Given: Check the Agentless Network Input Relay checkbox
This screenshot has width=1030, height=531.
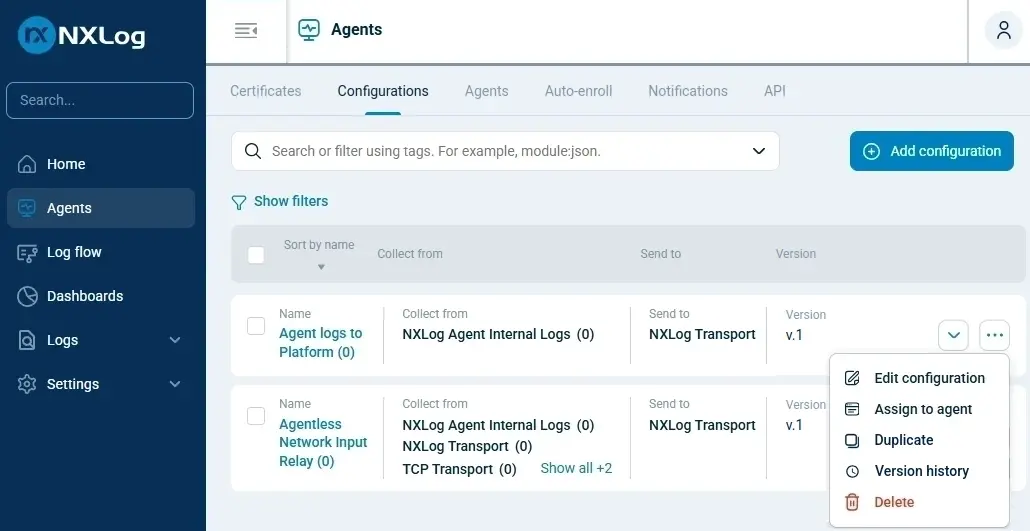Looking at the screenshot, I should pyautogui.click(x=256, y=416).
